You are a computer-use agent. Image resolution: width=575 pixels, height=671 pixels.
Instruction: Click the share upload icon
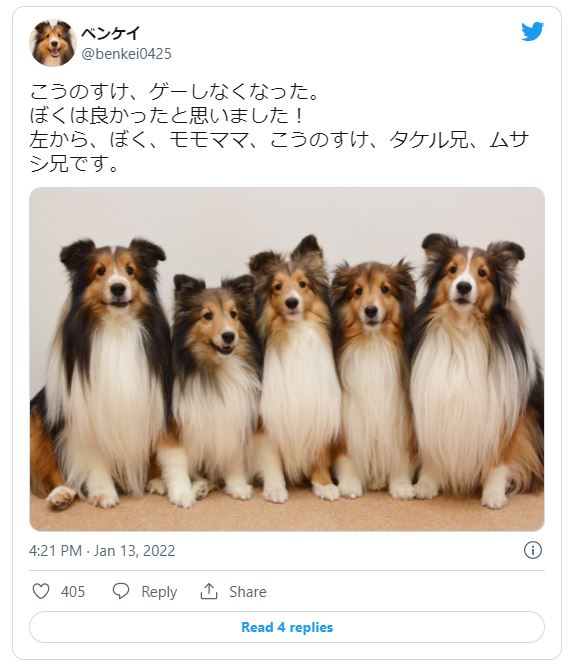(x=209, y=591)
